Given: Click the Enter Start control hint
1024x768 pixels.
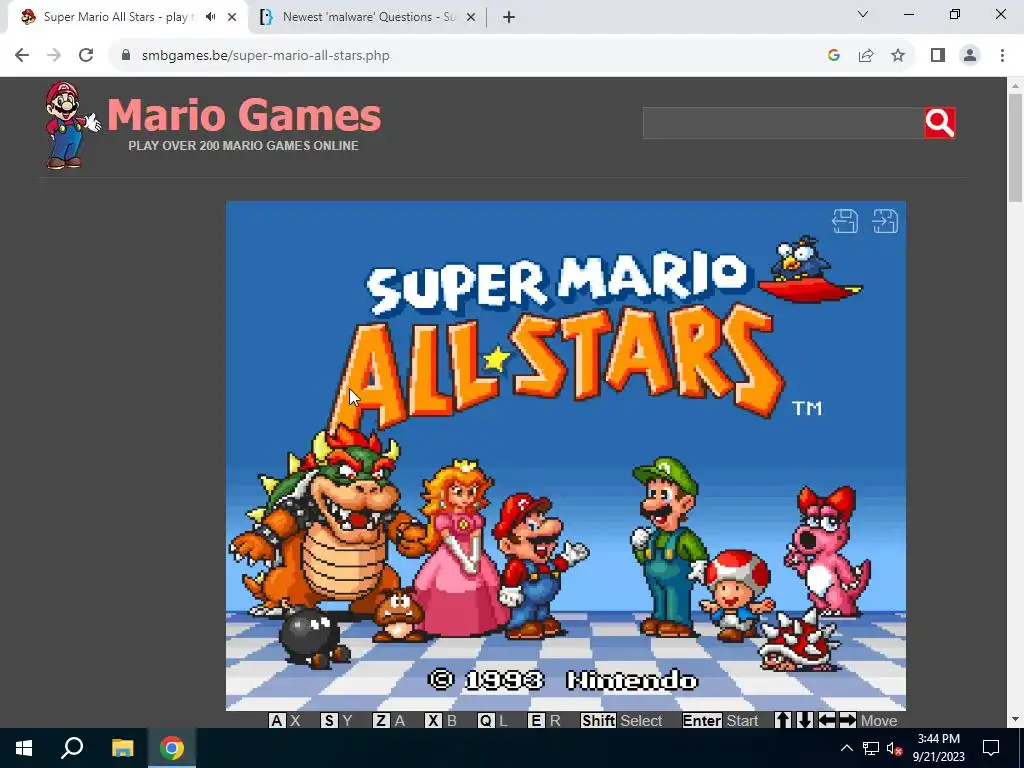Looking at the screenshot, I should (720, 720).
